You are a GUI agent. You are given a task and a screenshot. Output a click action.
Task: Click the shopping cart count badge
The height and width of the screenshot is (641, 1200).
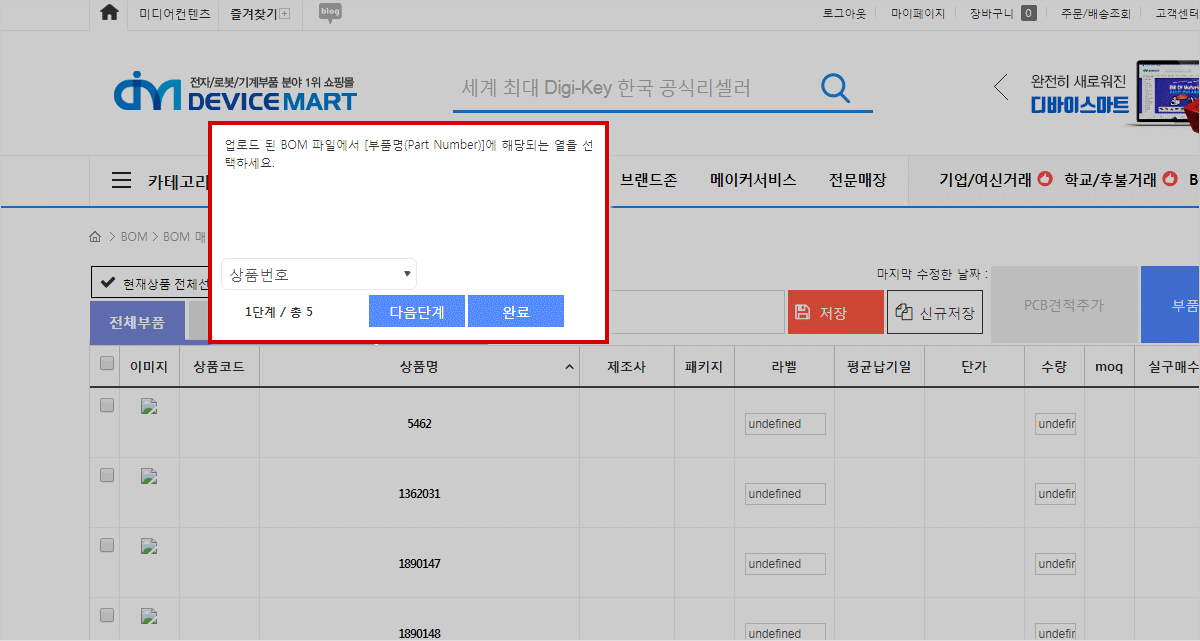pyautogui.click(x=1028, y=14)
